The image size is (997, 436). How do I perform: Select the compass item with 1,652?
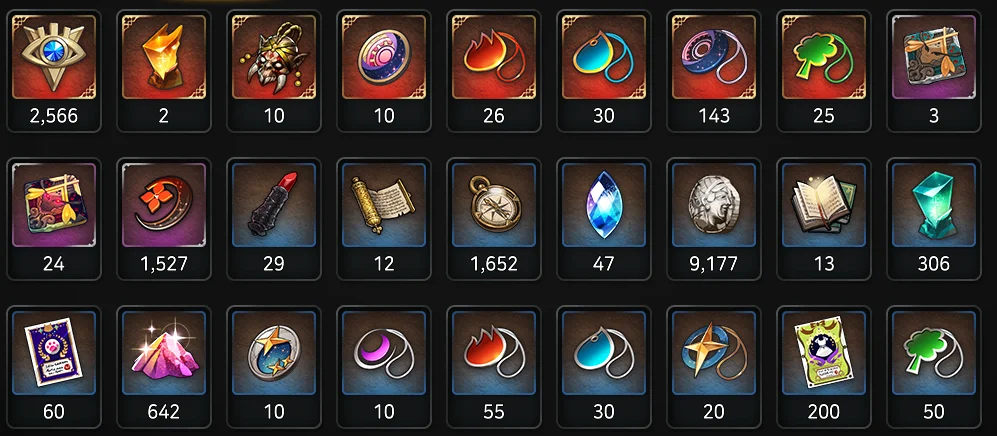493,219
